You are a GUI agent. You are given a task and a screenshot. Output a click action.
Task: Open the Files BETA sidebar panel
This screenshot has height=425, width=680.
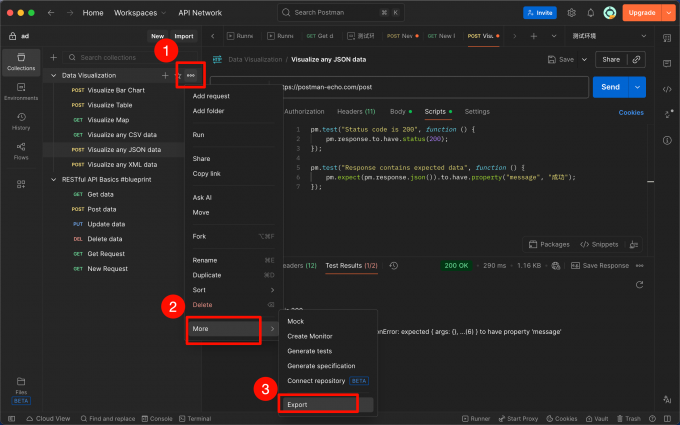point(21,391)
